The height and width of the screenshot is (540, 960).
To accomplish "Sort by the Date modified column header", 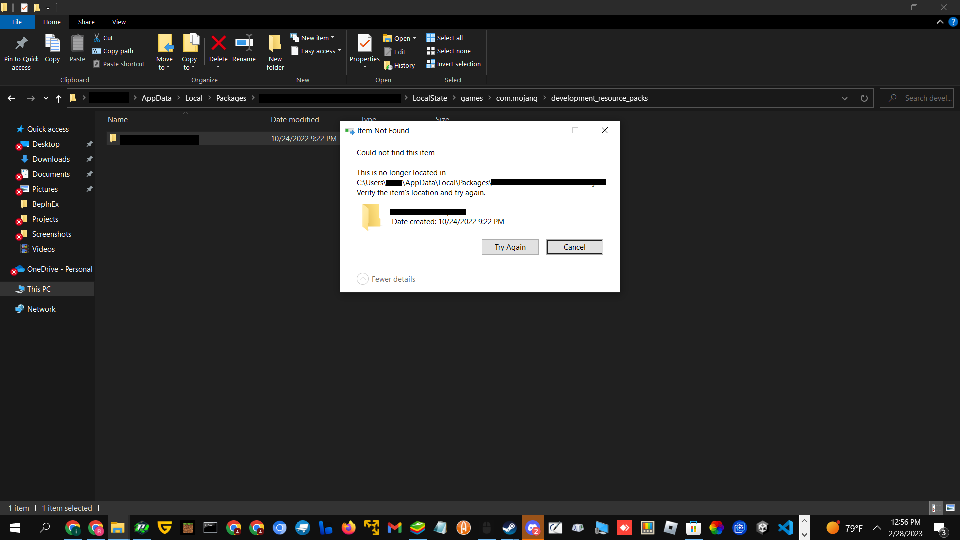I will pos(294,119).
